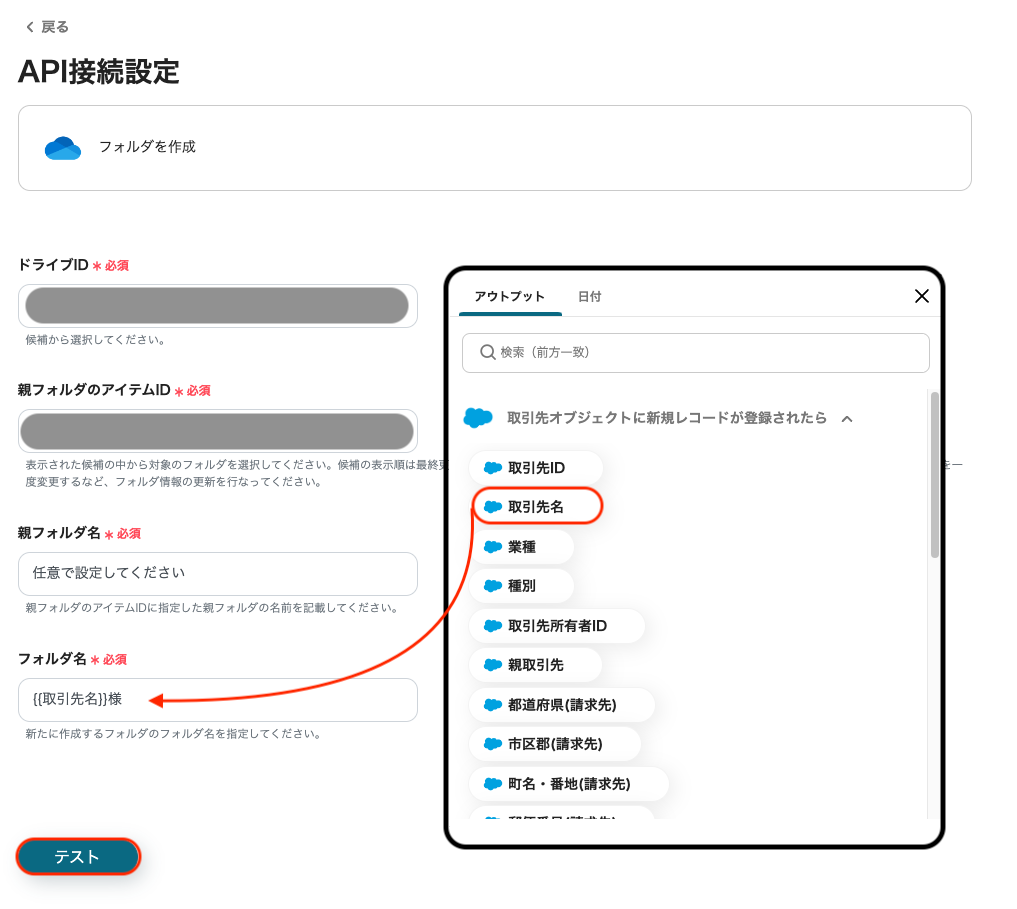
Task: Insert the 町名・番地(請求先) output chip
Action: [x=569, y=784]
